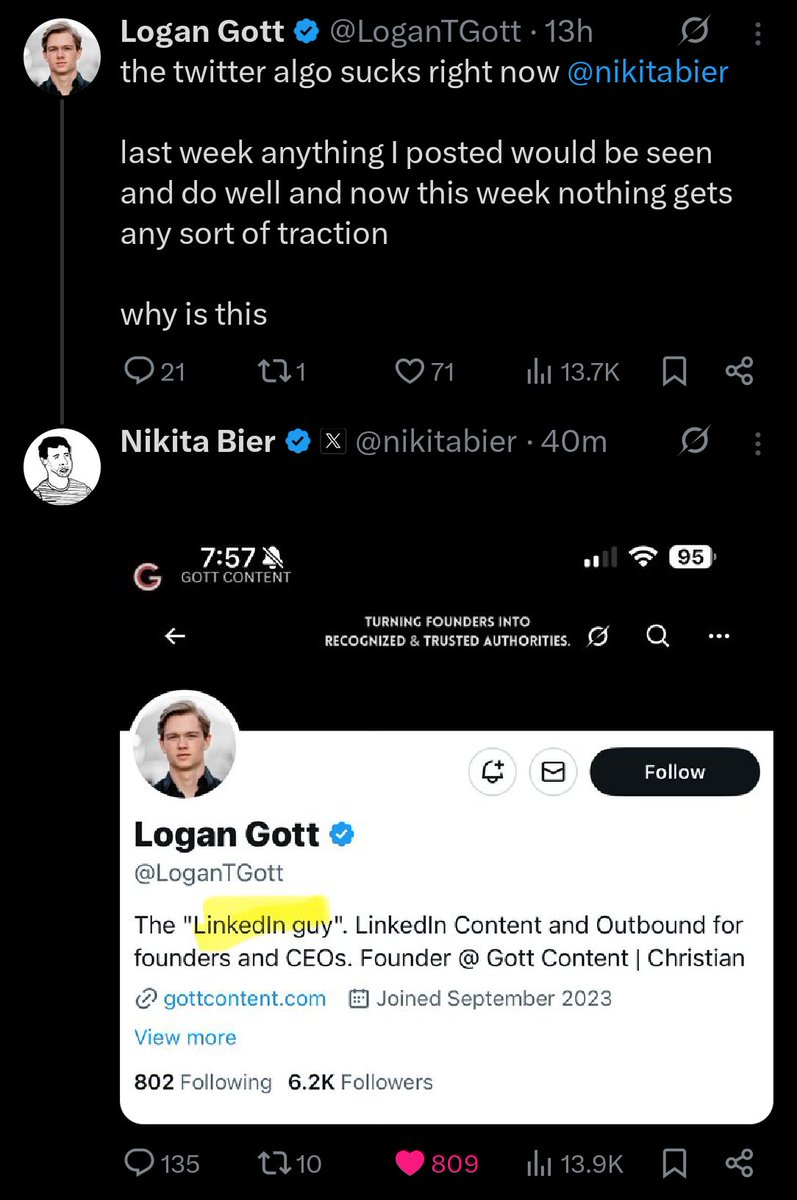Screen dimensions: 797x1200
Task: Open more options on Logan's tweet
Action: pos(757,32)
